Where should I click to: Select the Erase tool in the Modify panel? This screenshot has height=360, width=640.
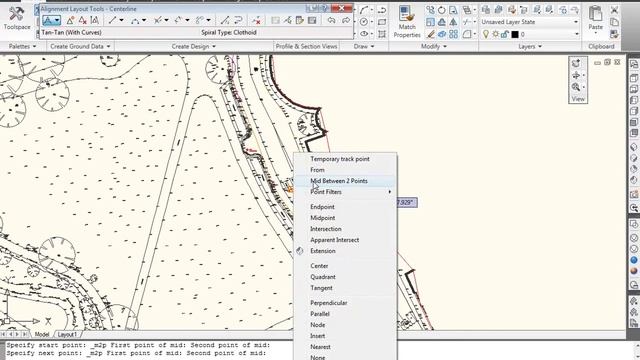coord(430,35)
